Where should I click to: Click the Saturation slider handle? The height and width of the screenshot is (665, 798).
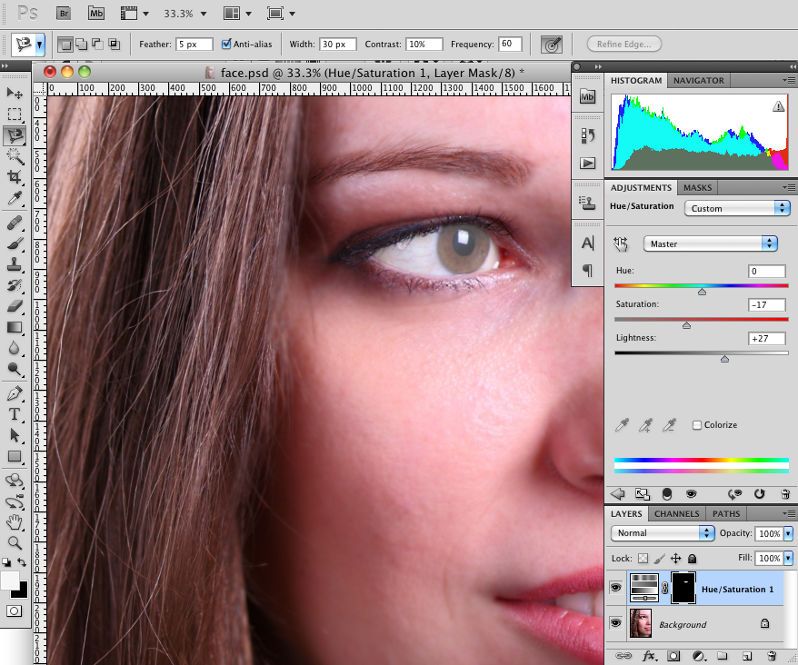(686, 325)
